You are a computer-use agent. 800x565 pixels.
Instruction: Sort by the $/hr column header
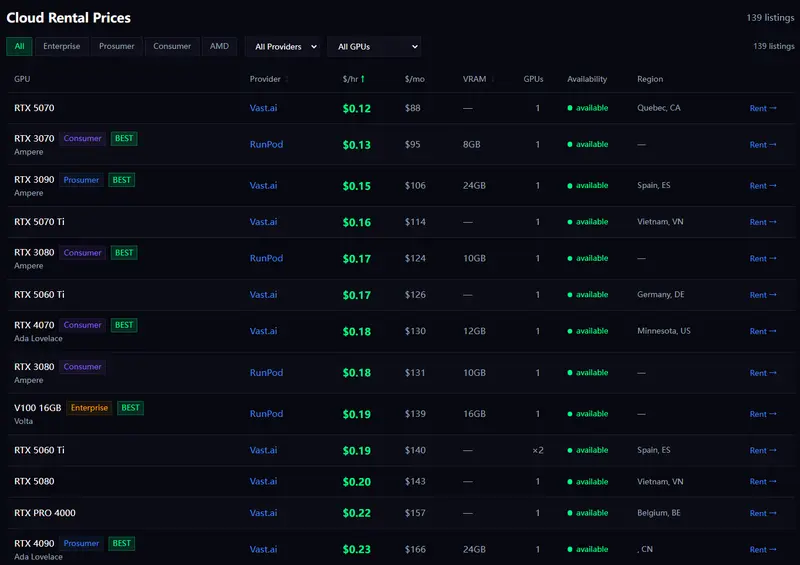coord(354,79)
